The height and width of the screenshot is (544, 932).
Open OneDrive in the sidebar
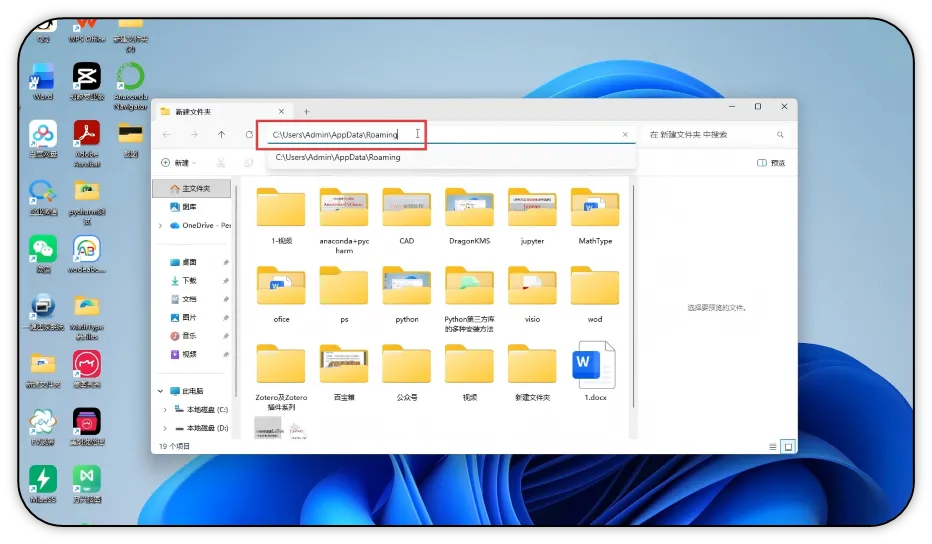pos(200,226)
